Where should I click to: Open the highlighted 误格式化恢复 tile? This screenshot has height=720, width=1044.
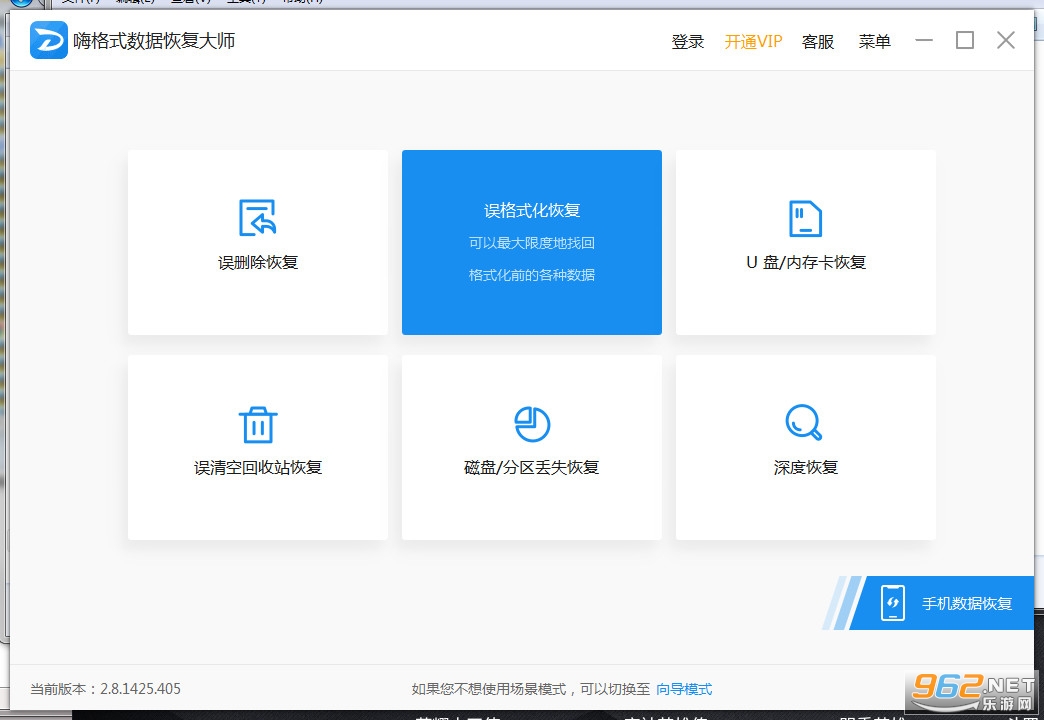pos(531,242)
